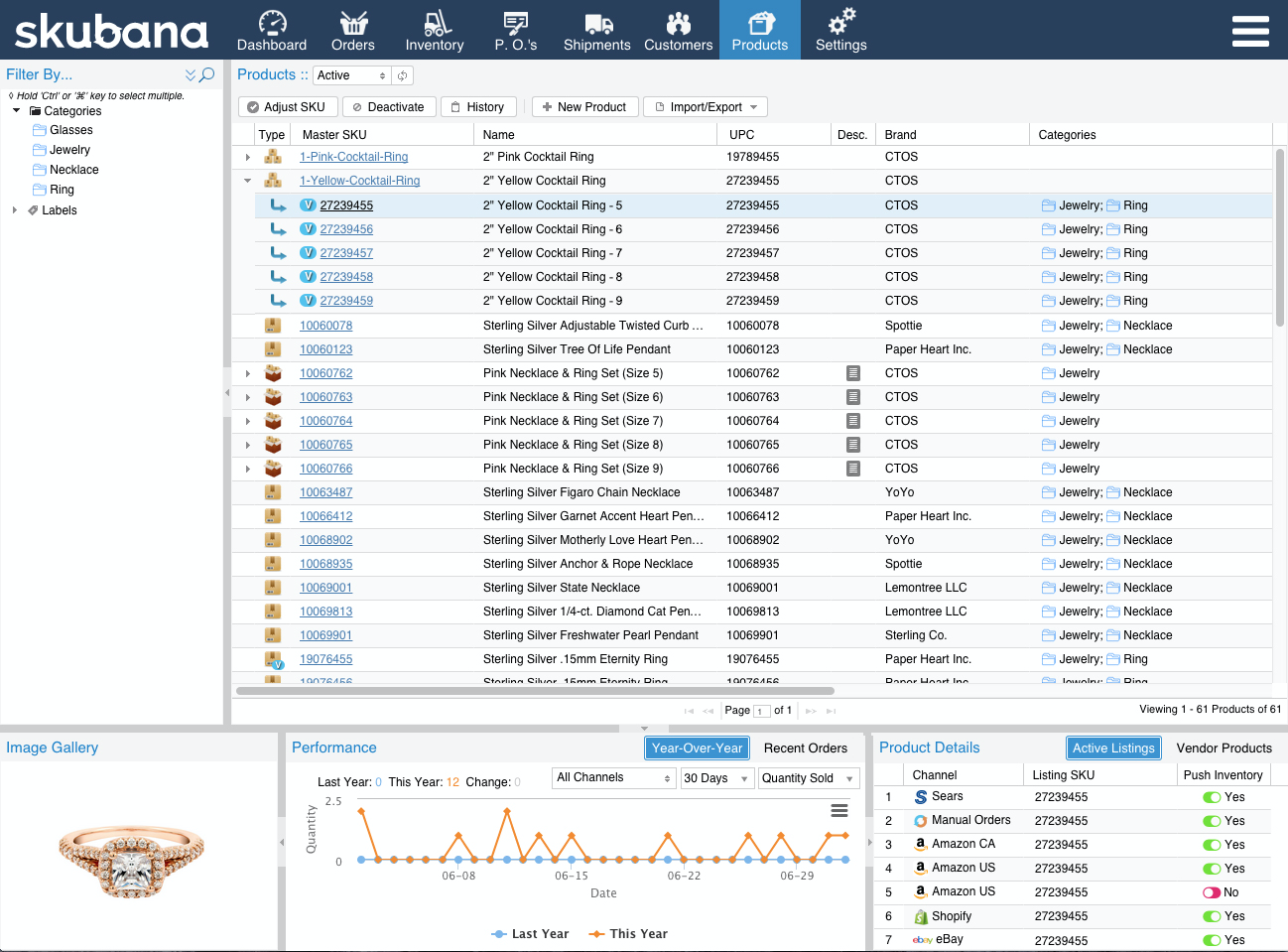
Task: Toggle Push Inventory for Manual Orders
Action: click(x=1212, y=821)
